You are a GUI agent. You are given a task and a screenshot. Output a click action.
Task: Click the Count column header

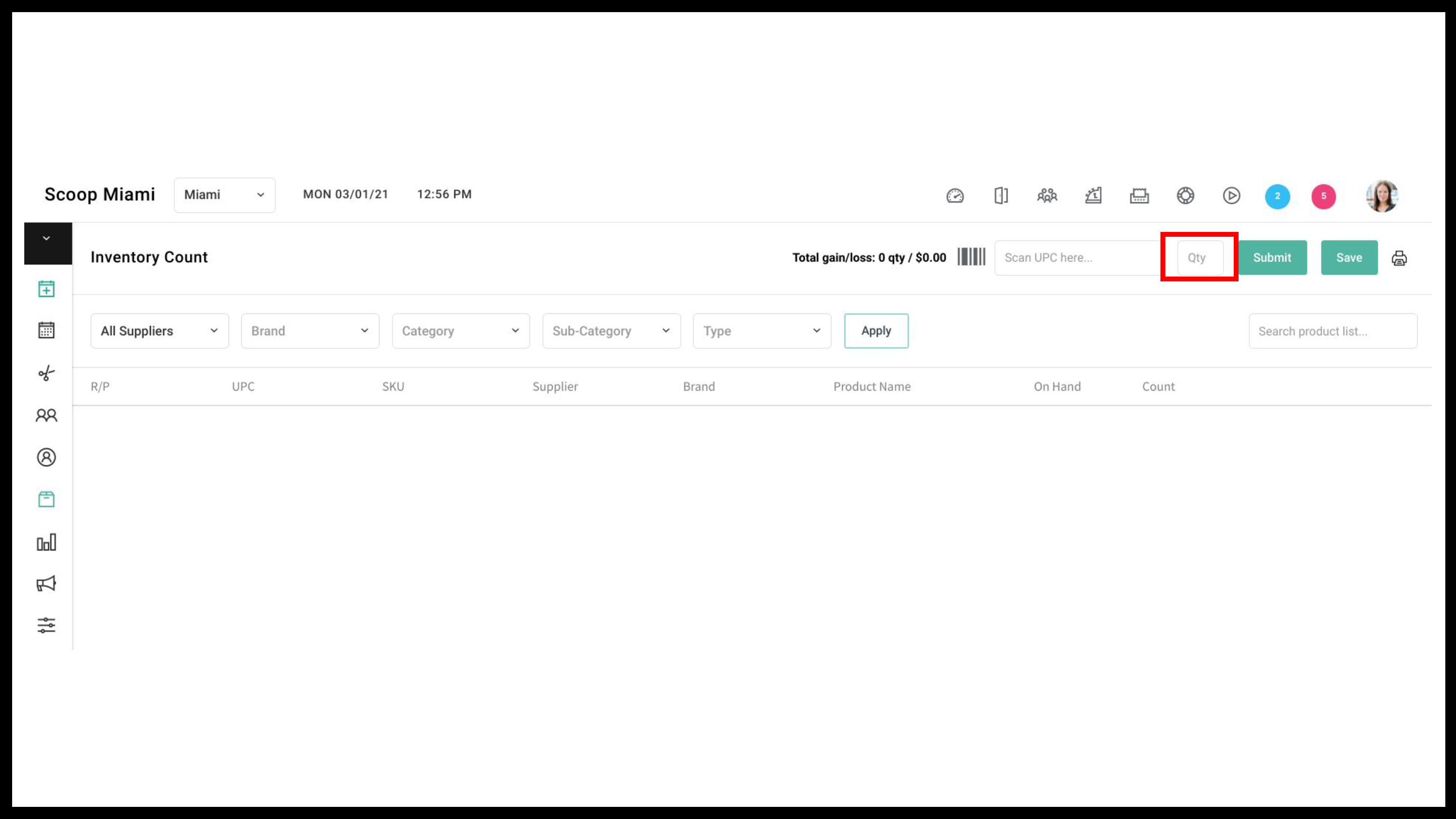pyautogui.click(x=1158, y=387)
